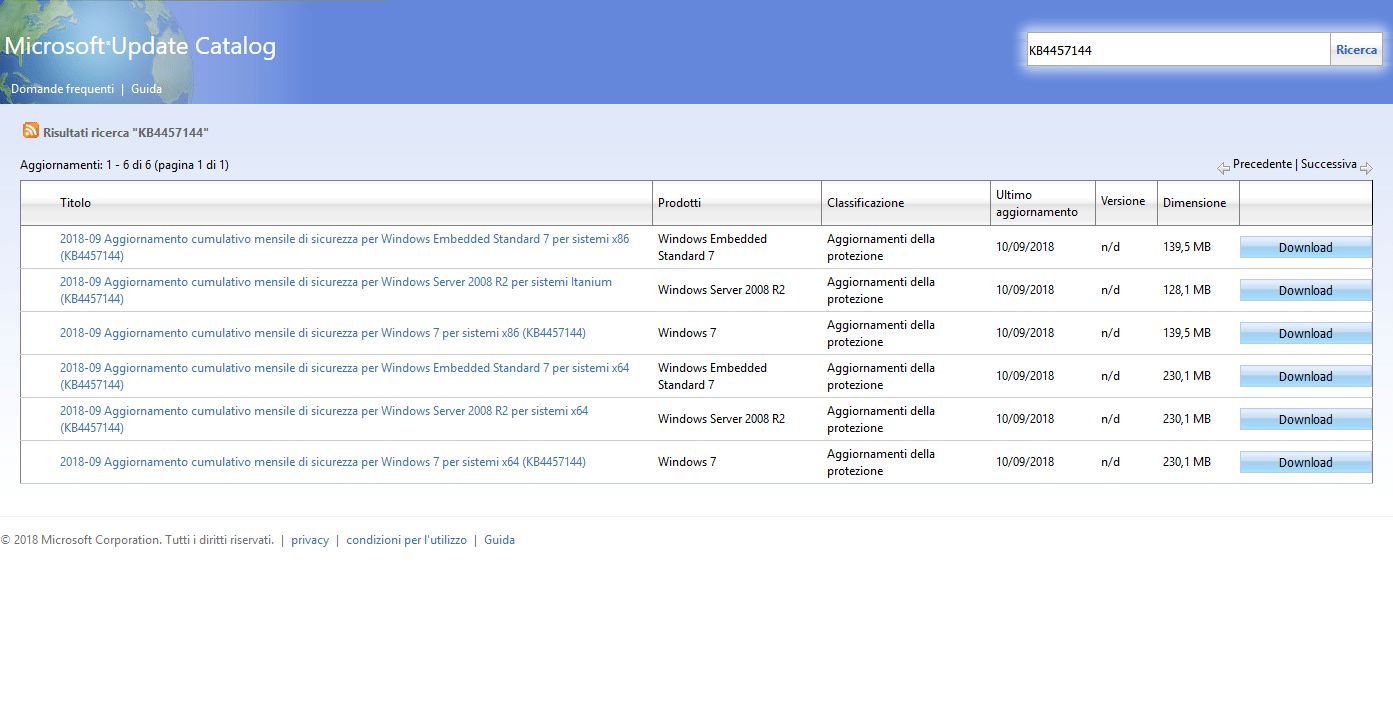Viewport: 1393px width, 709px height.
Task: Sort results by Titolo column header
Action: pyautogui.click(x=75, y=203)
